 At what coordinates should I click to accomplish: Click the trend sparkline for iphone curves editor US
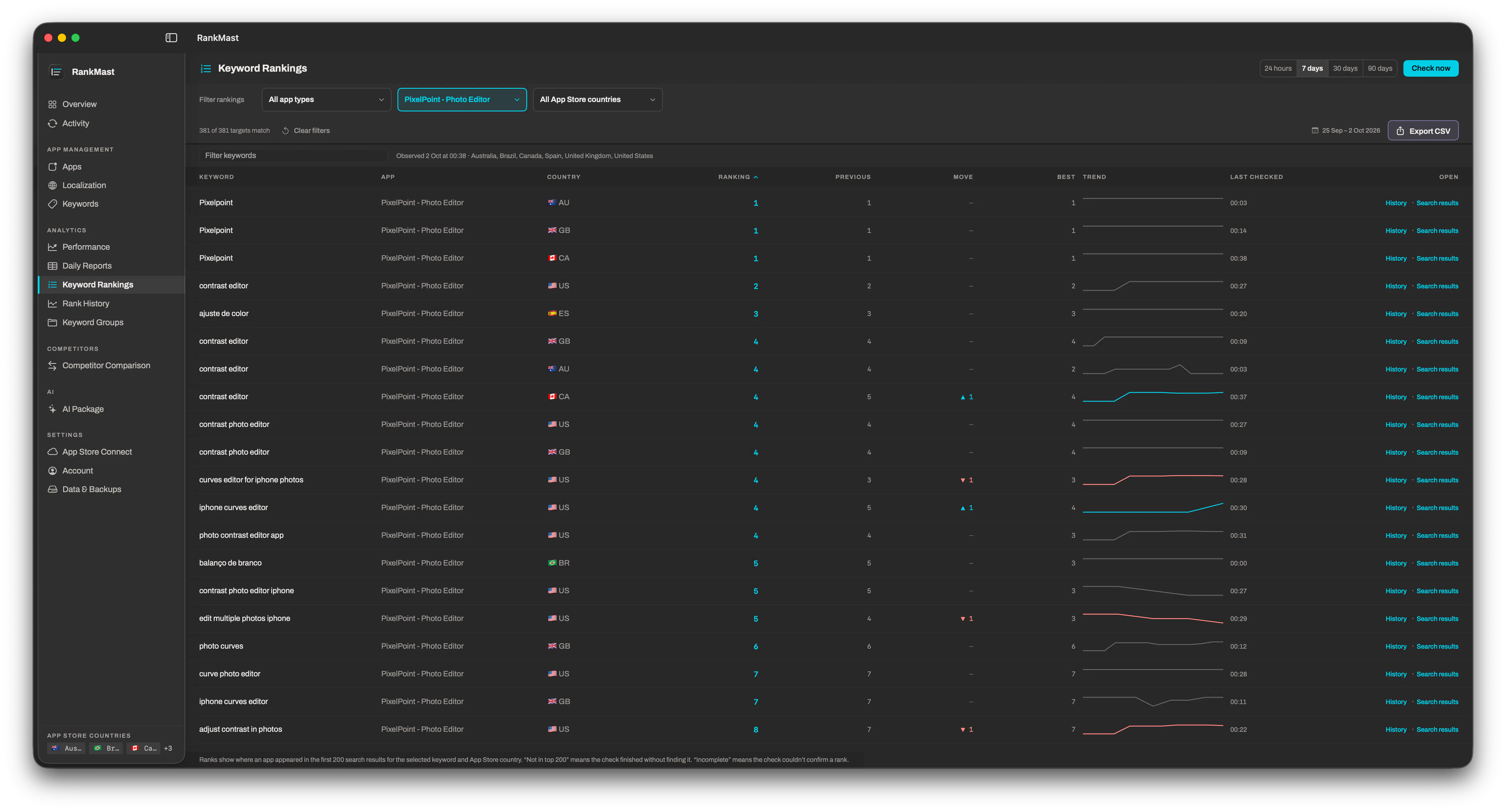tap(1152, 507)
